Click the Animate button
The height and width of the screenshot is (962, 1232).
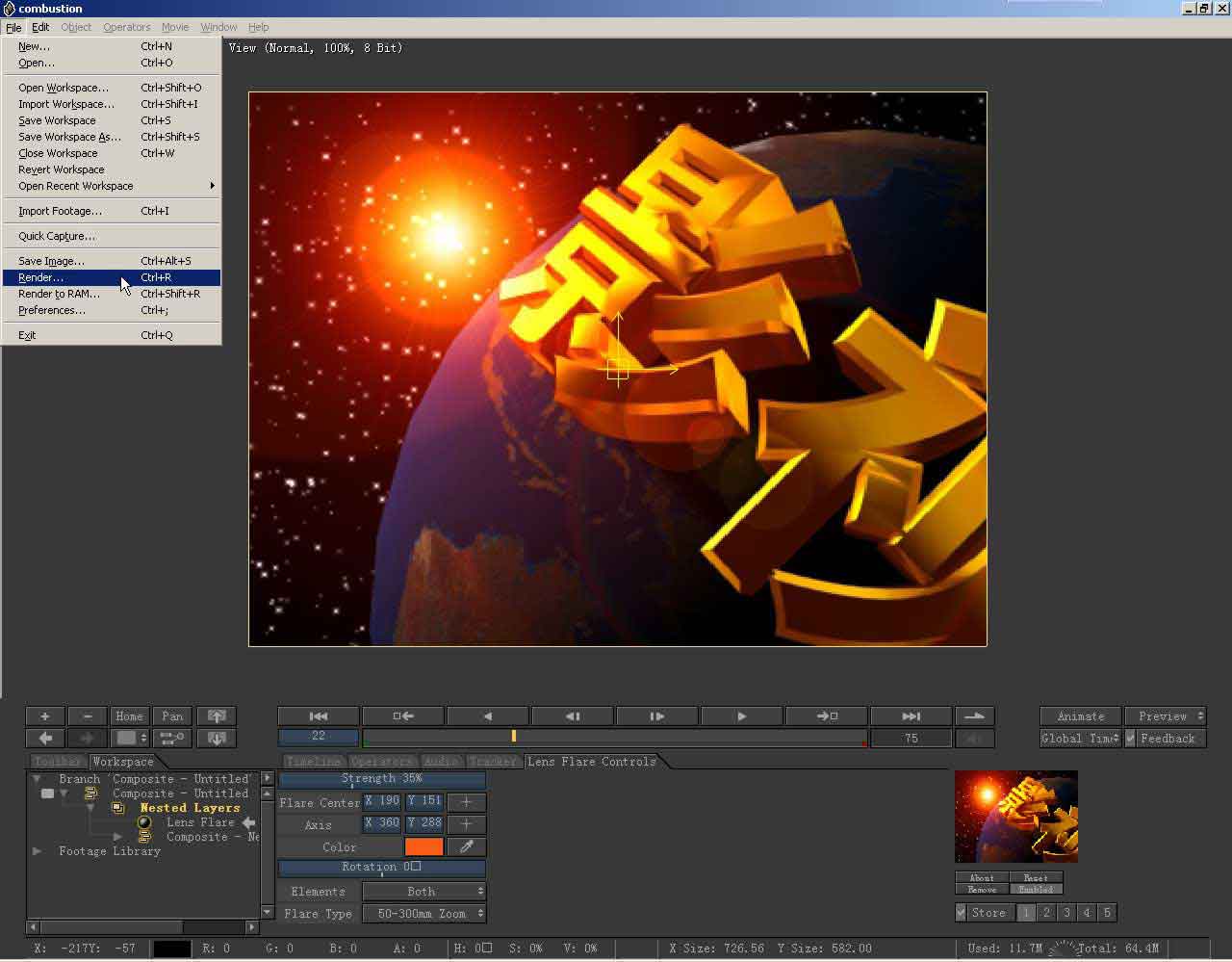click(x=1080, y=716)
